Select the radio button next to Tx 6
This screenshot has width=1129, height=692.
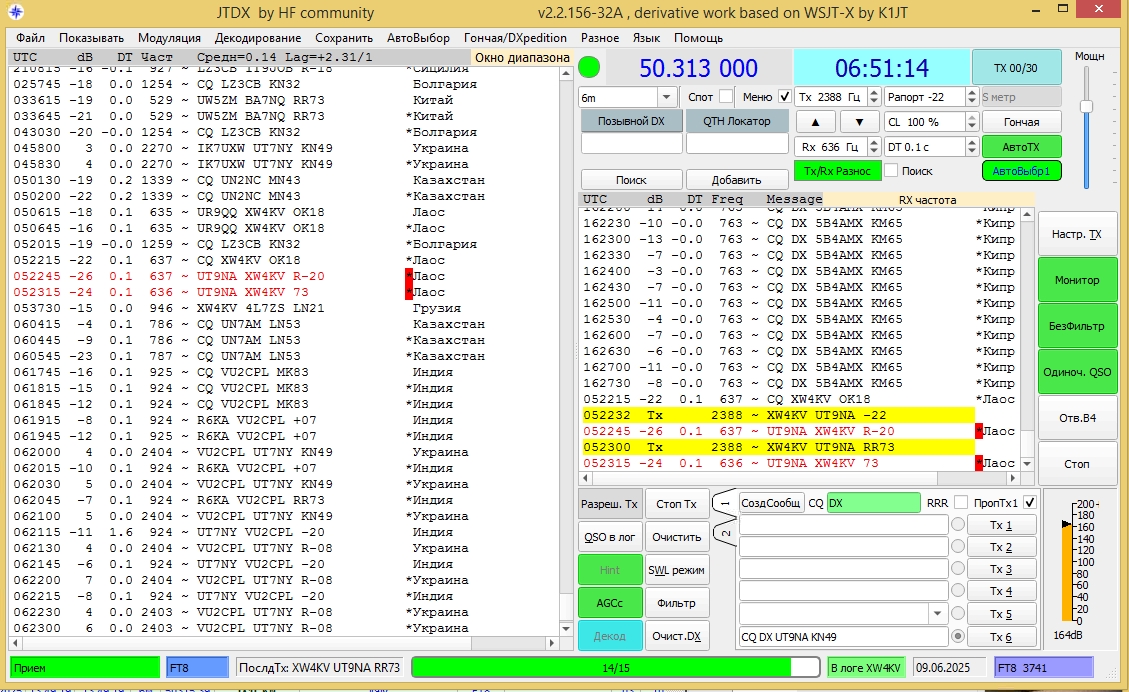point(958,637)
